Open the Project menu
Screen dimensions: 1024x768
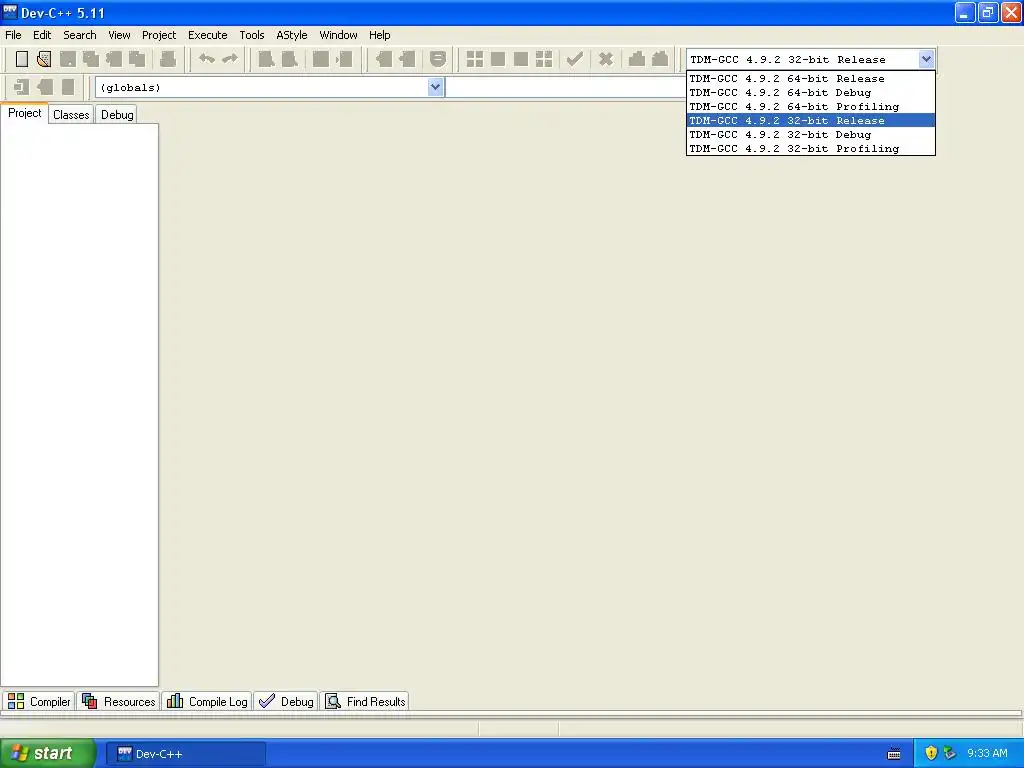click(x=159, y=35)
